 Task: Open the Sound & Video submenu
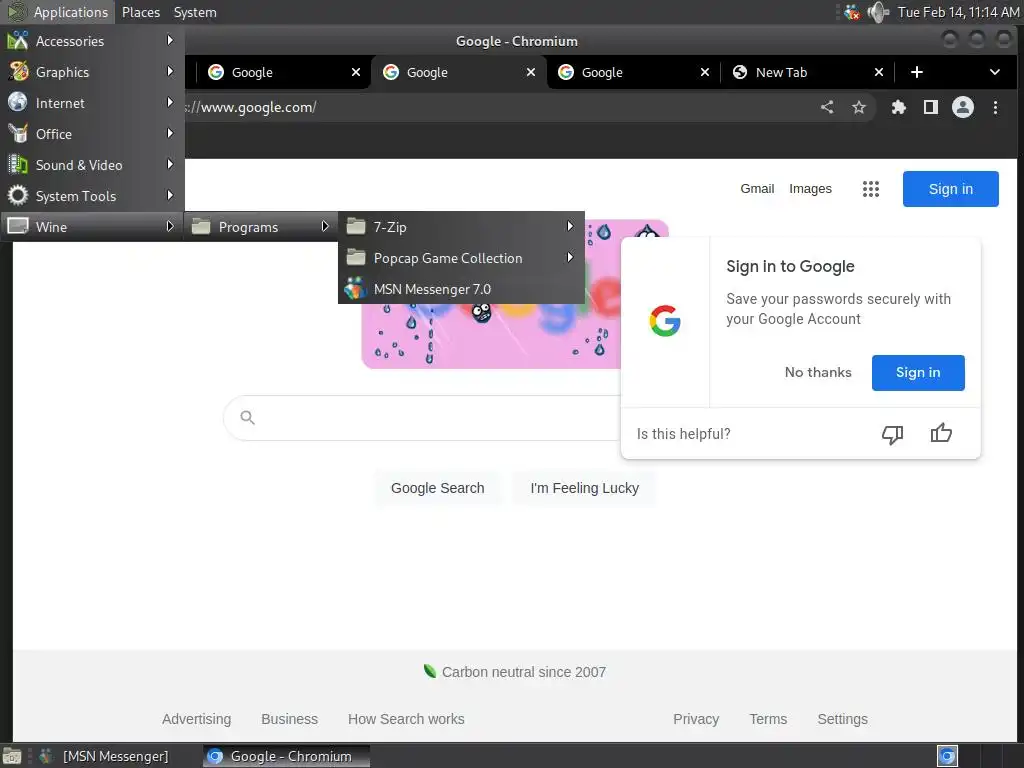(92, 165)
